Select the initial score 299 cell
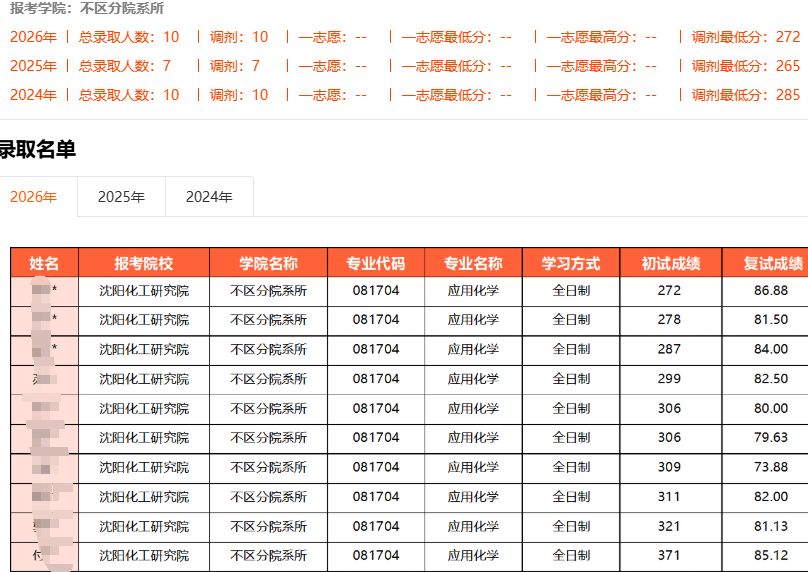 [671, 379]
